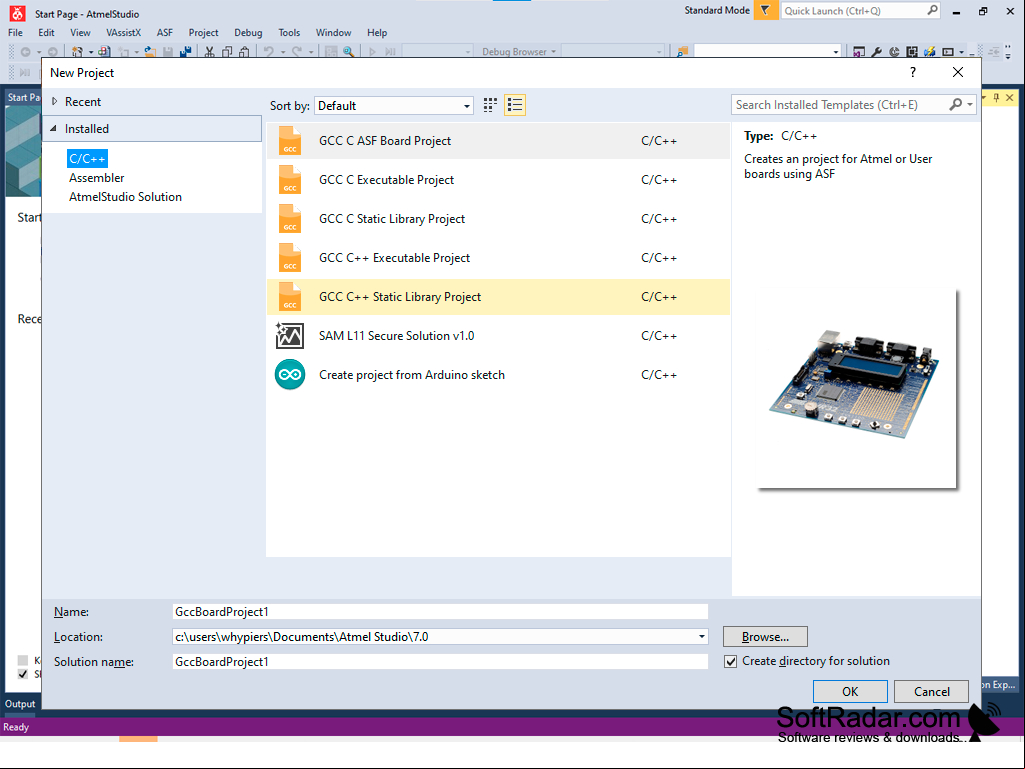This screenshot has height=769, width=1025.
Task: Click the chip icon in the main toolbar
Action: (x=912, y=52)
